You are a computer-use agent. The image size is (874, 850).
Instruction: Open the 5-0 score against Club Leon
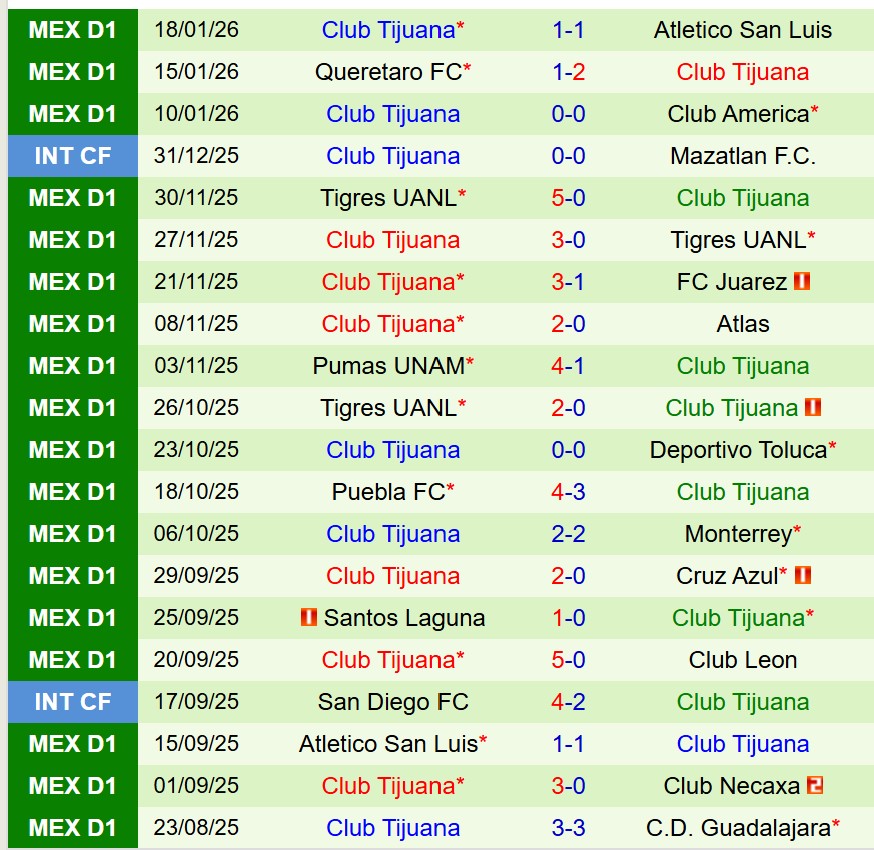tap(568, 660)
